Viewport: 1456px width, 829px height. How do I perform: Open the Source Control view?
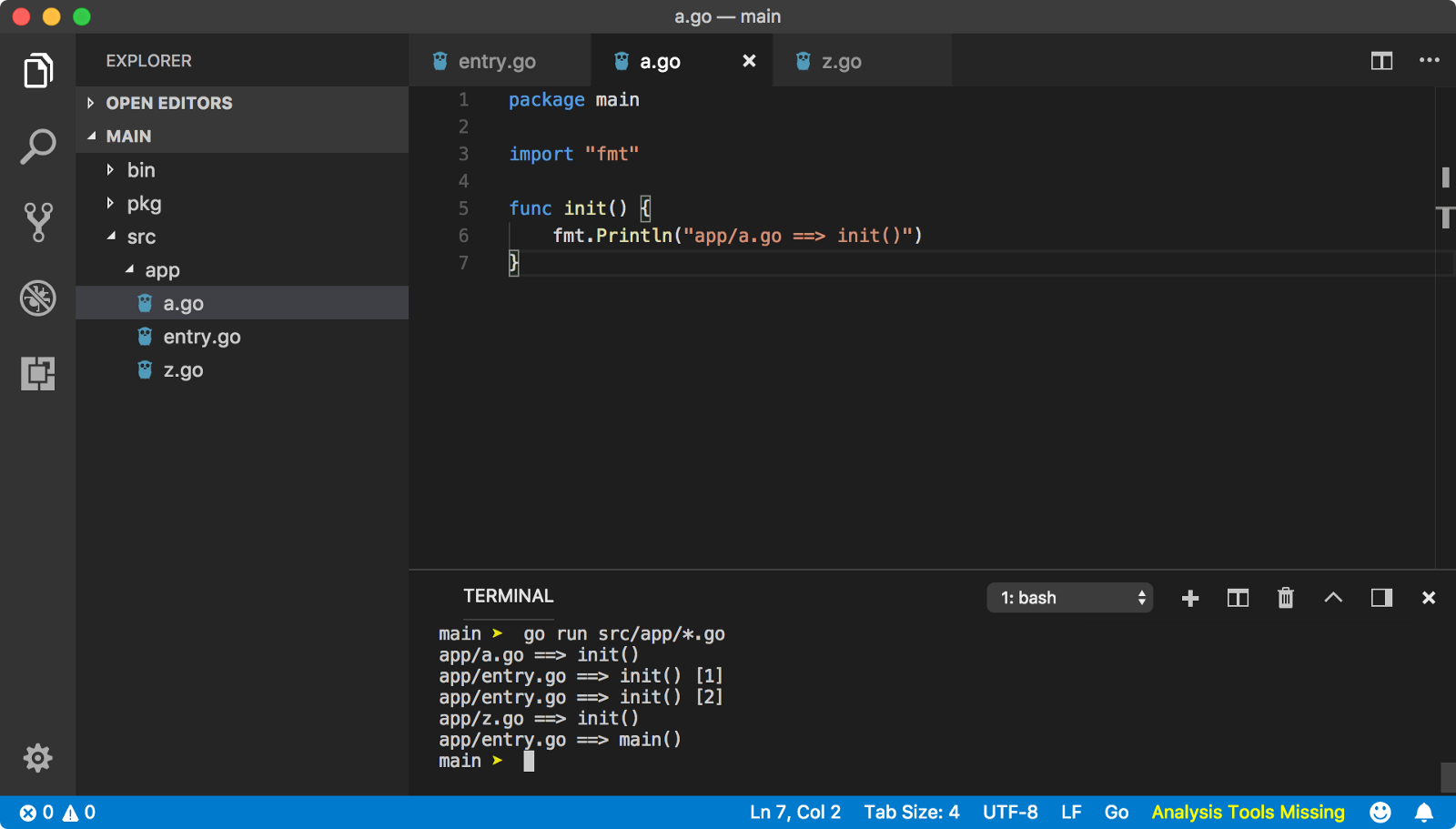coord(37,222)
